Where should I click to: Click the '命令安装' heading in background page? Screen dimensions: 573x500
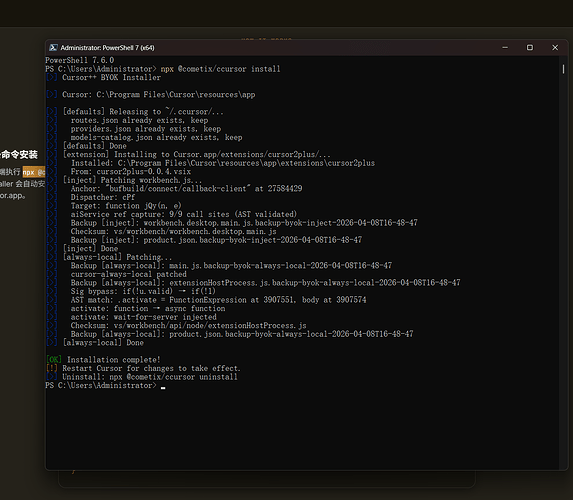pos(19,155)
